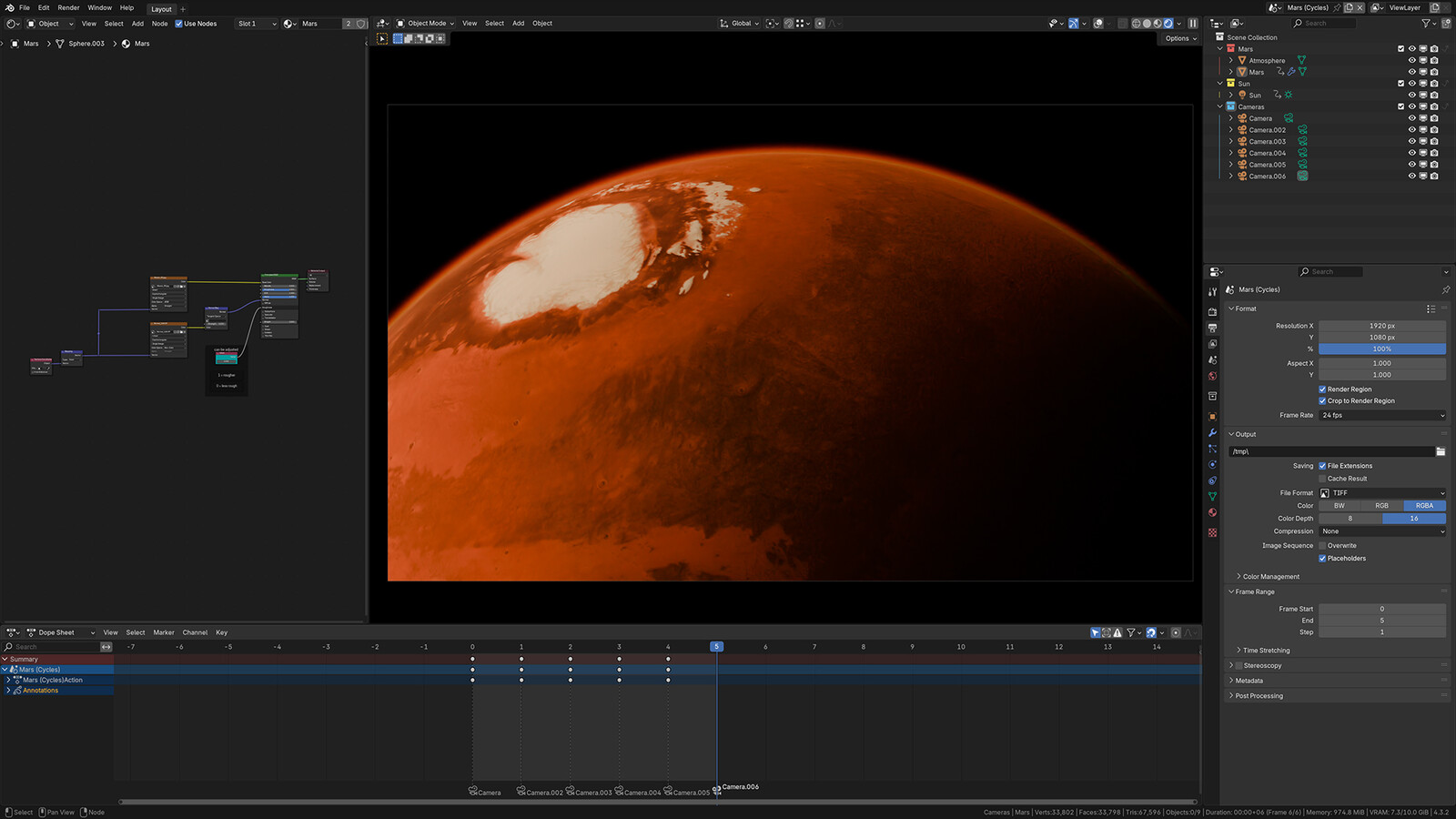This screenshot has height=819, width=1456.
Task: Hide Atmosphere object in viewport
Action: [x=1412, y=61]
